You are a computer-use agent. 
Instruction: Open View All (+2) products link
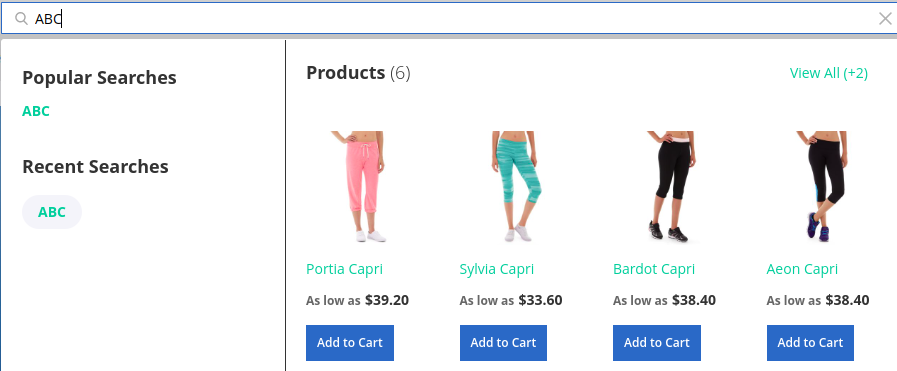828,73
